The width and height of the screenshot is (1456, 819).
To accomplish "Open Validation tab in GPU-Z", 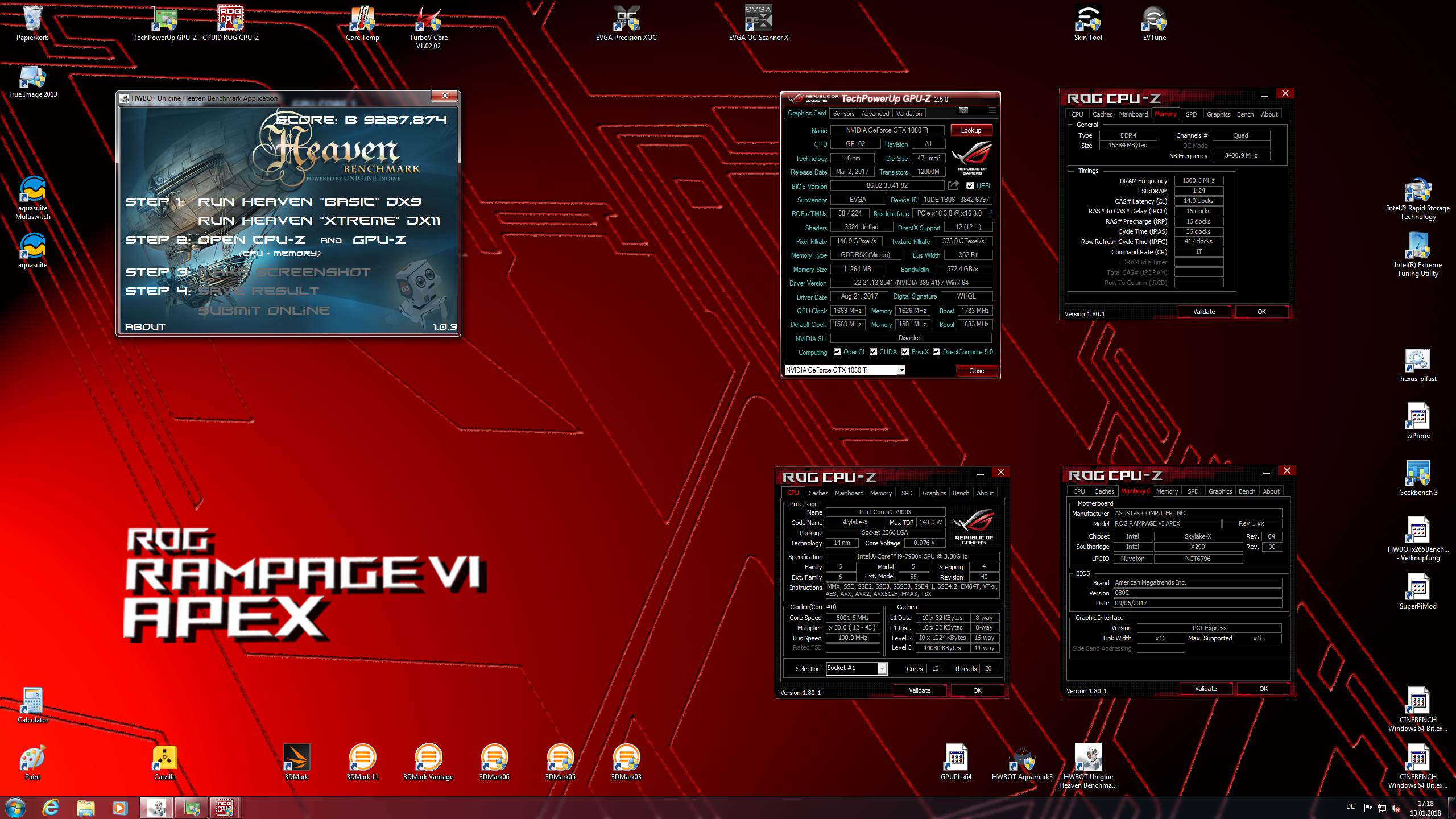I will (x=909, y=114).
